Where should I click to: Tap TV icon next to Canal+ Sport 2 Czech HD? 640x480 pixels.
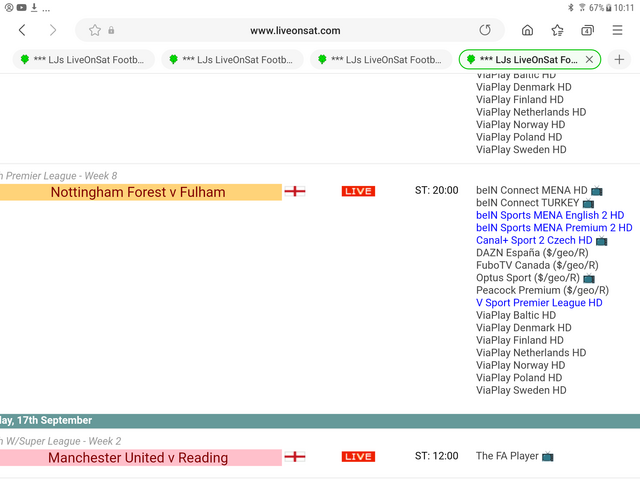601,241
